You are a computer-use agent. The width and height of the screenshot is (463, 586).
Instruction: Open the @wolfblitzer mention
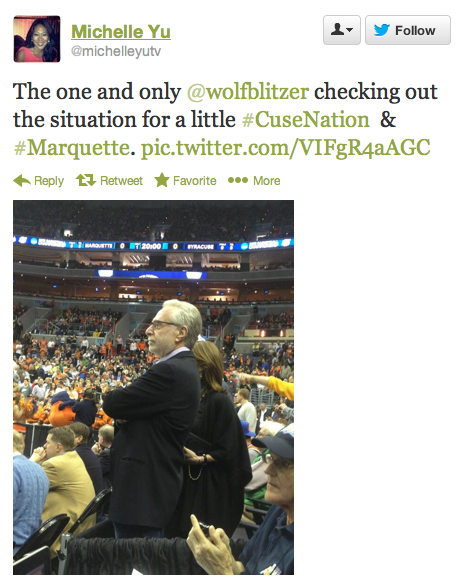click(248, 92)
